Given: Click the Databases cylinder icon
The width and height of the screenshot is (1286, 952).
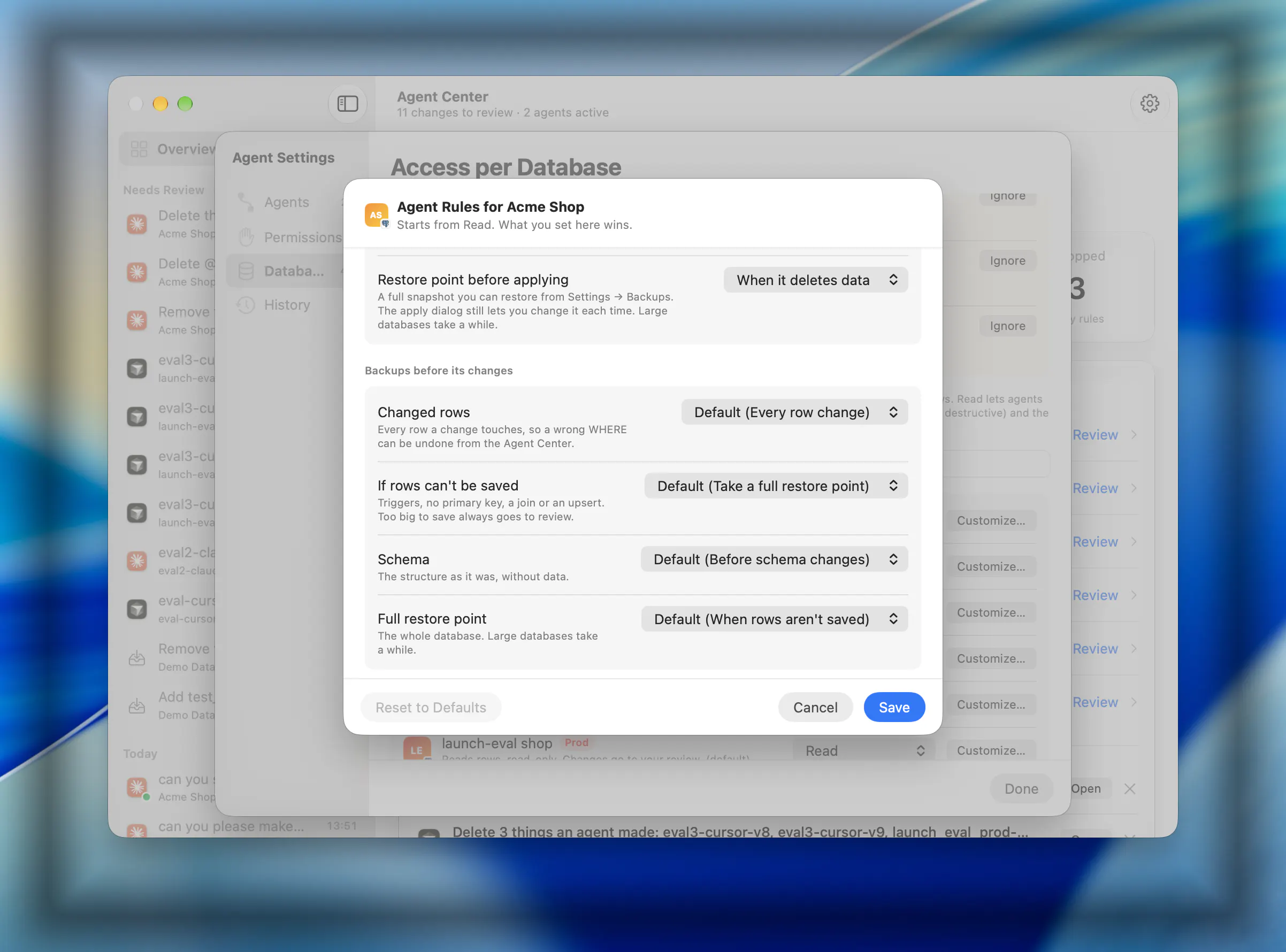Looking at the screenshot, I should [x=246, y=271].
